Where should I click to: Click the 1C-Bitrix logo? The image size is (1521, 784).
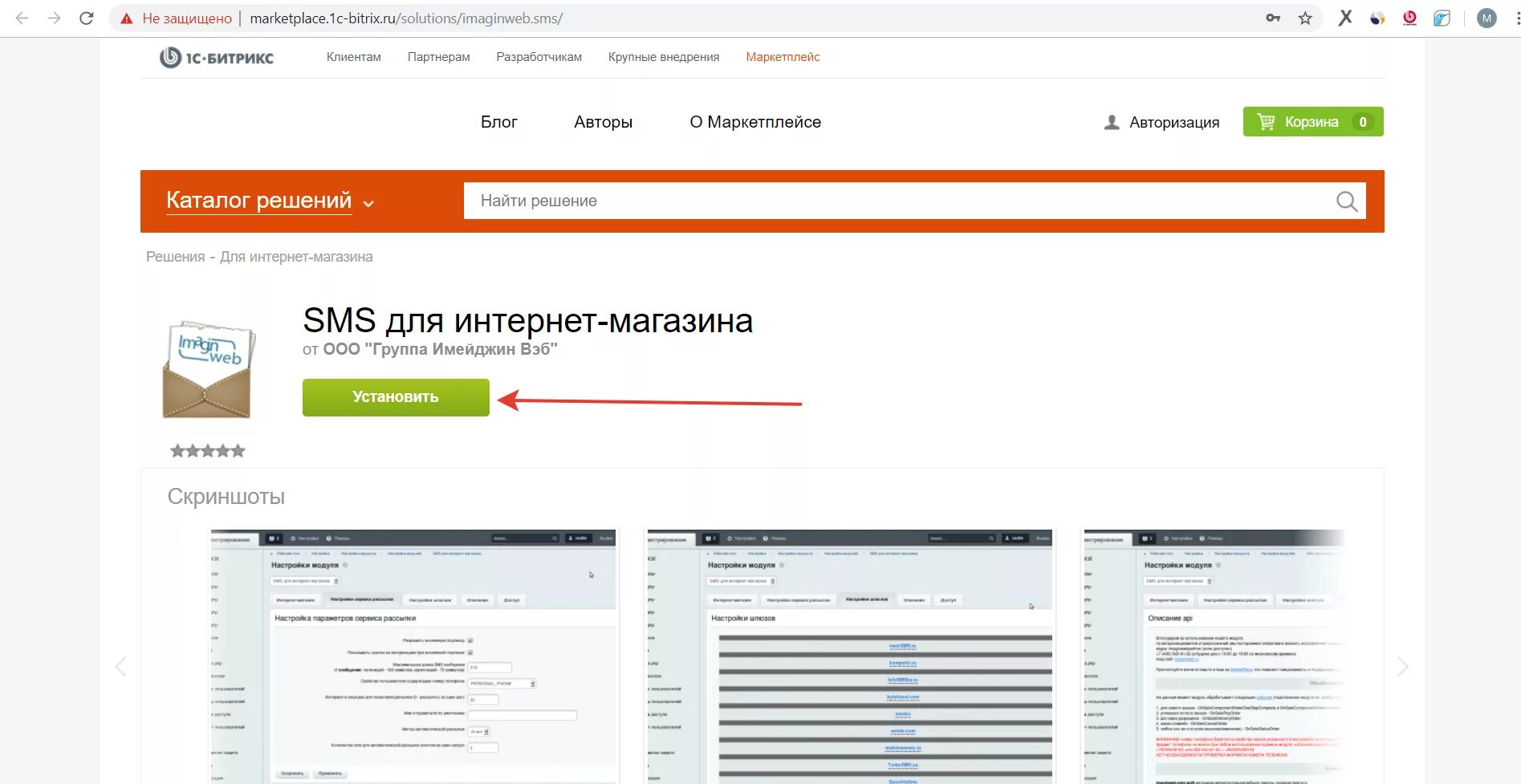coord(217,57)
